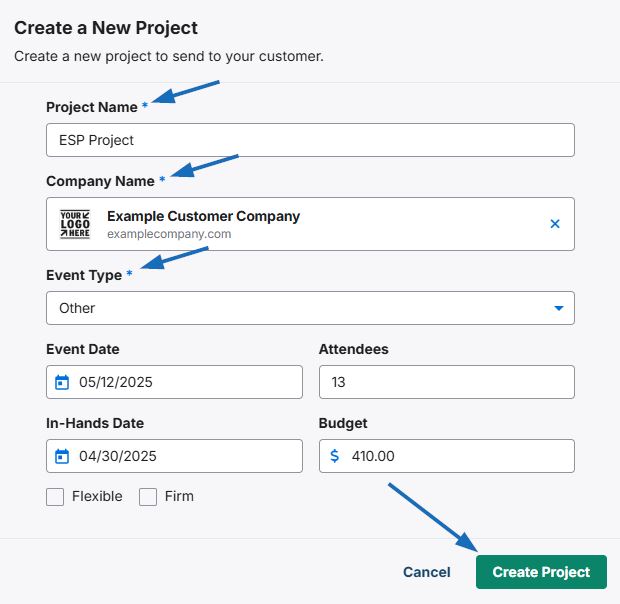
Task: Click into the Project Name field
Action: (x=310, y=140)
